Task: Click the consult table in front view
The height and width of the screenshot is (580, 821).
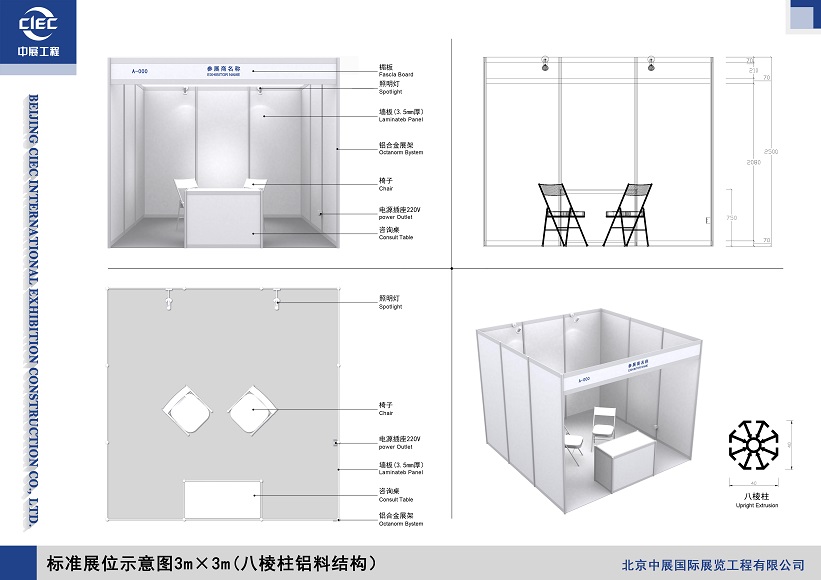Action: [224, 217]
